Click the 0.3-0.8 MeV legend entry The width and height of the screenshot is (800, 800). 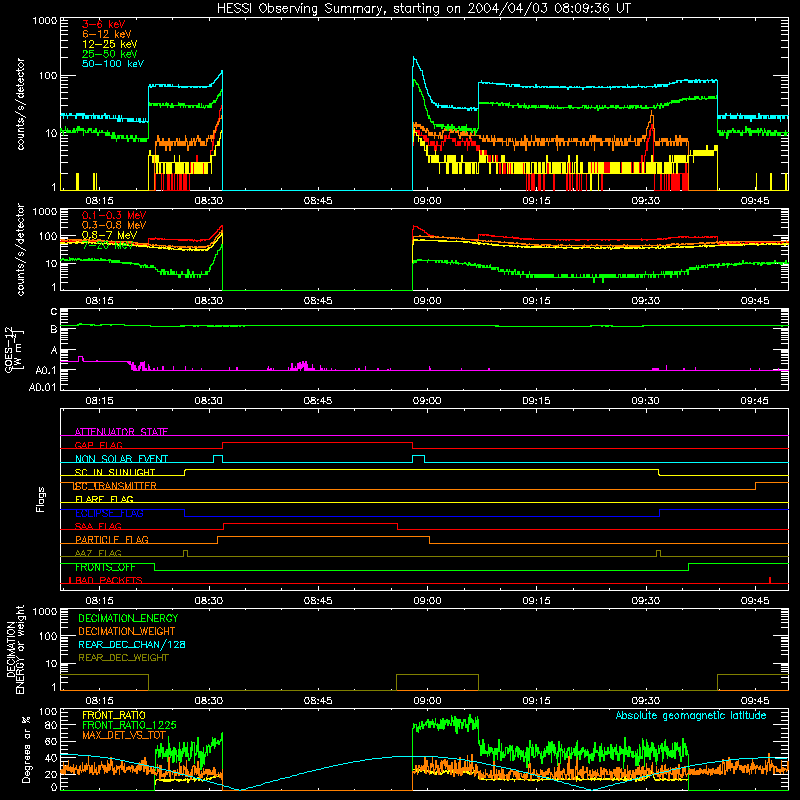coord(114,225)
